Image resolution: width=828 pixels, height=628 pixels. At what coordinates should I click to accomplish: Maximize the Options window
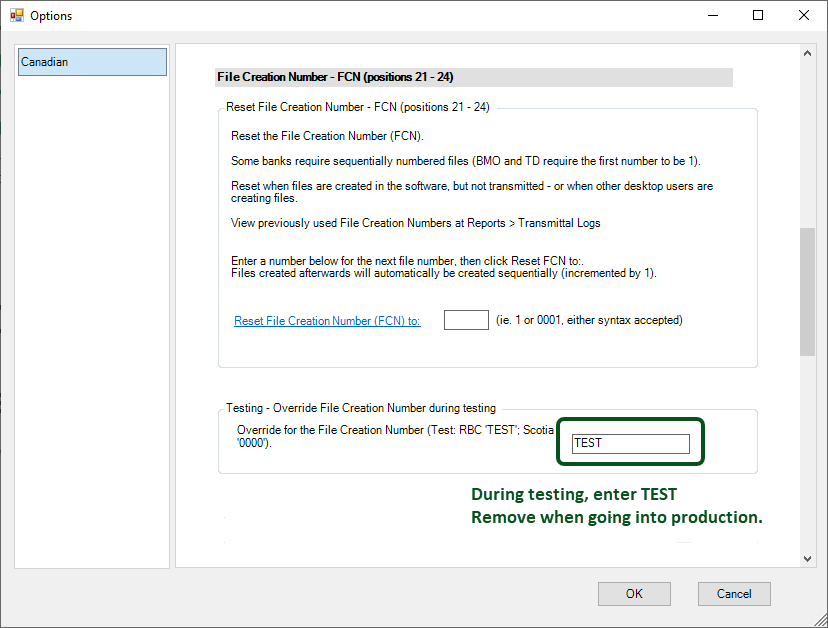coord(757,15)
